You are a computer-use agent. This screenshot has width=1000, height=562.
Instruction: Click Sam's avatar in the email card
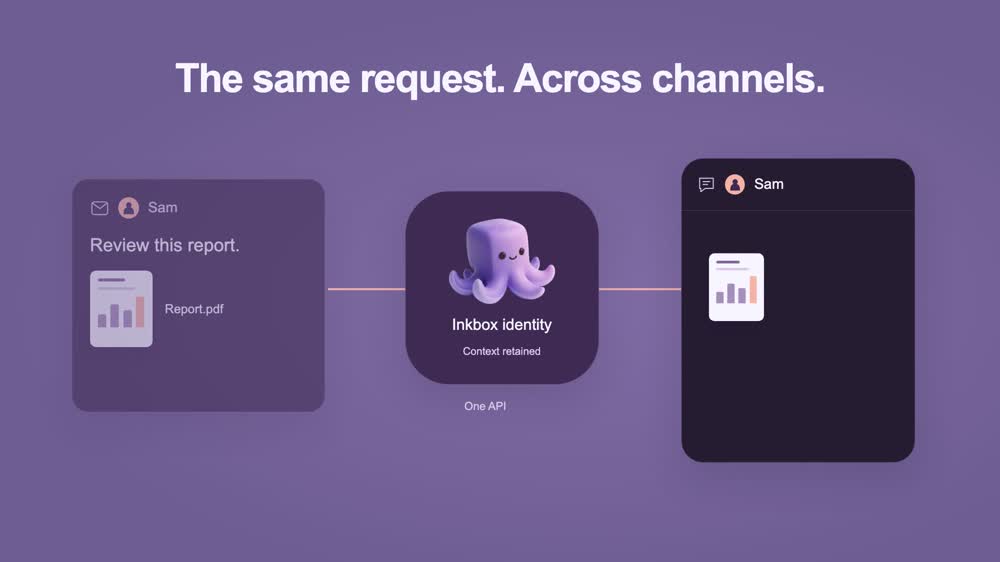(128, 207)
